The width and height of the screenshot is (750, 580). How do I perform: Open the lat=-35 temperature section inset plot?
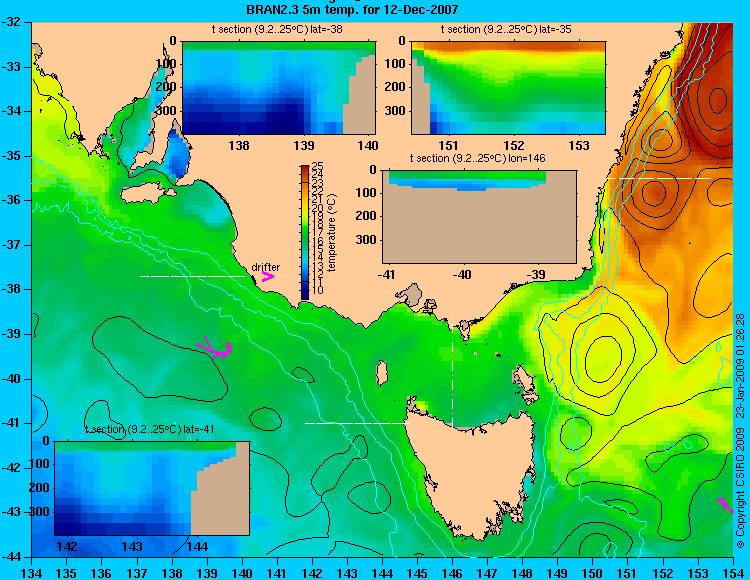[508, 88]
